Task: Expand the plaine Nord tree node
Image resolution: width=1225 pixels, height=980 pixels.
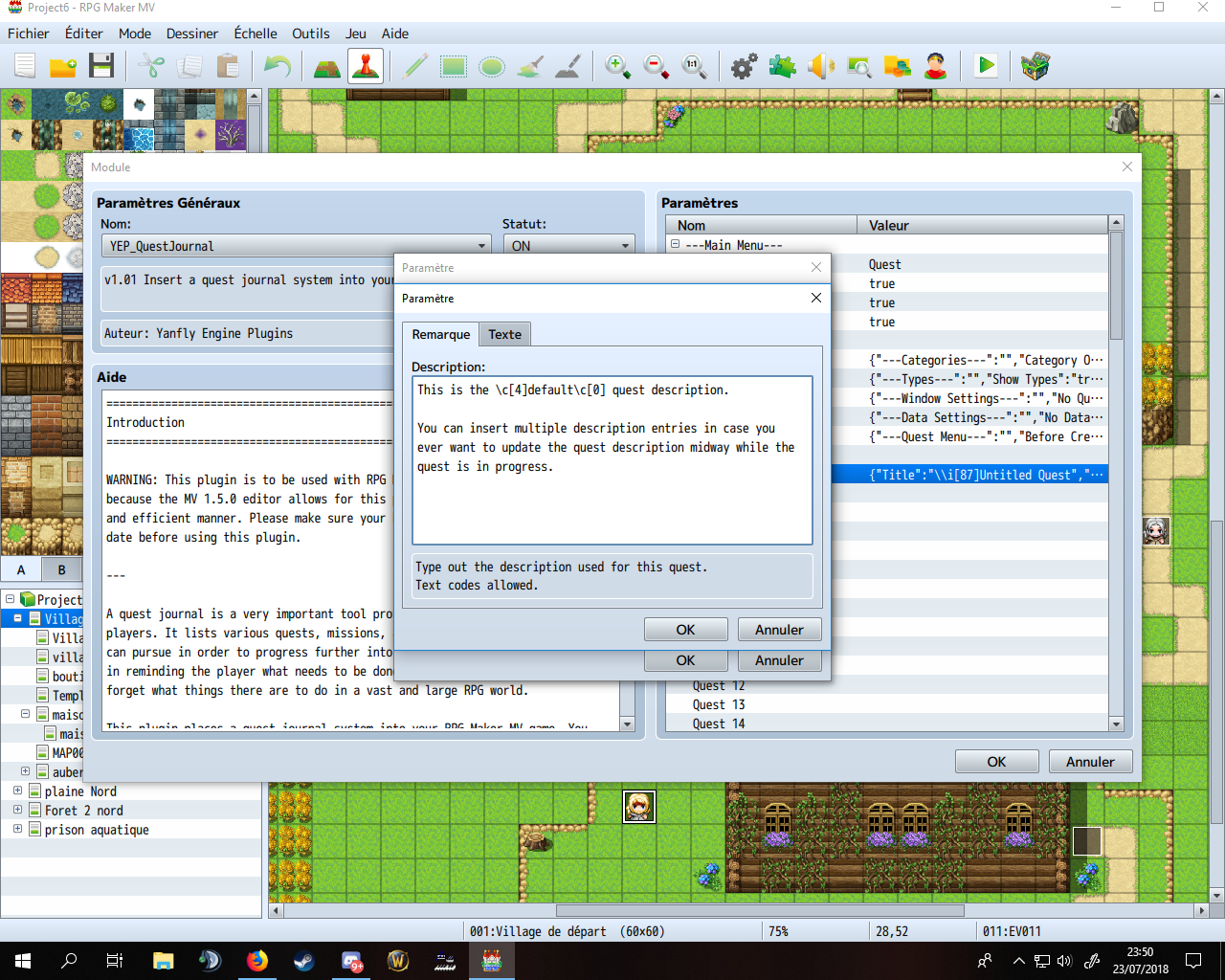Action: (x=17, y=791)
